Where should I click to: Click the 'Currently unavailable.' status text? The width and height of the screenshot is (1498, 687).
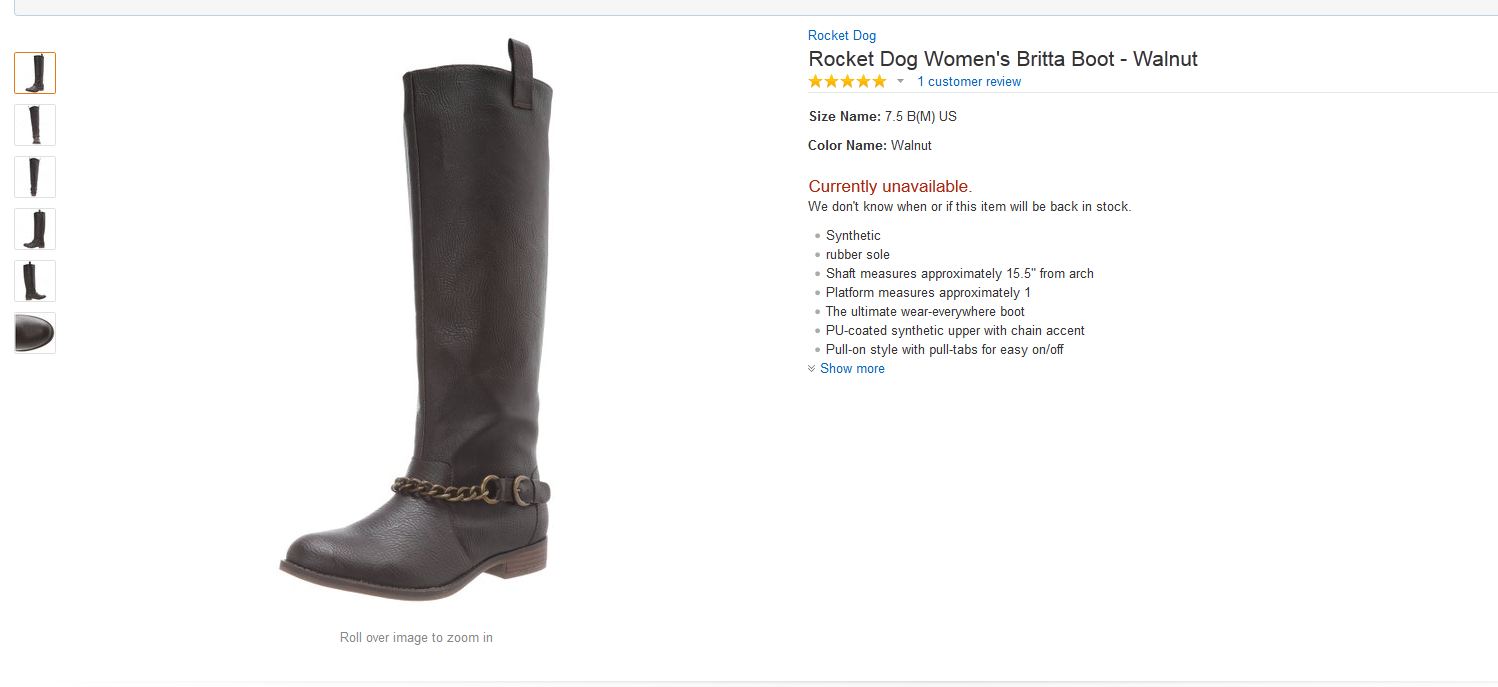pyautogui.click(x=890, y=186)
